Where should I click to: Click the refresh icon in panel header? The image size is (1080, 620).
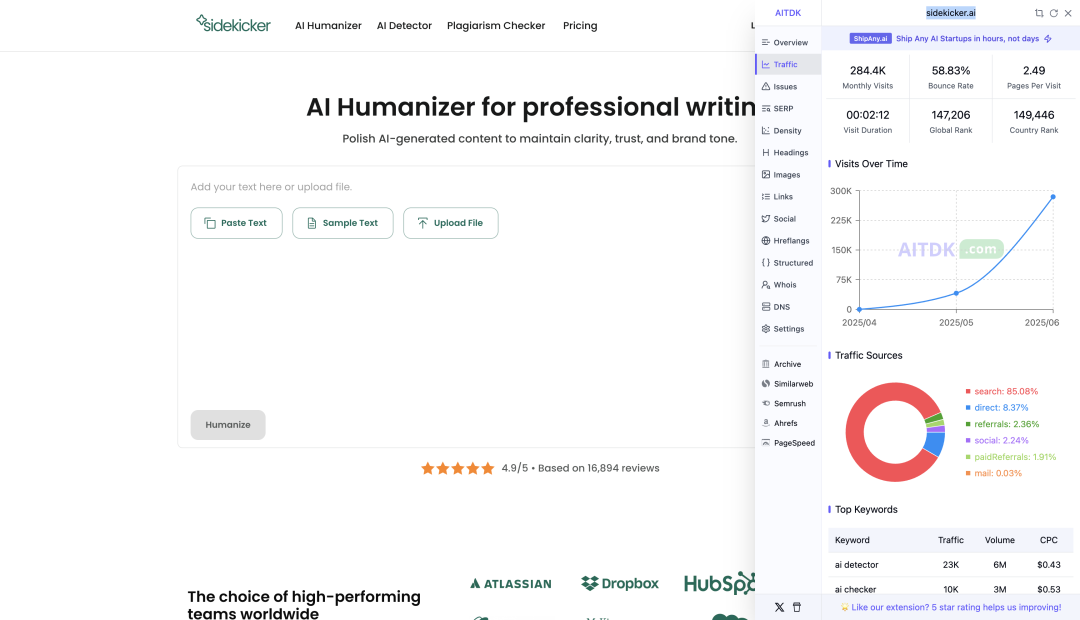point(1054,13)
